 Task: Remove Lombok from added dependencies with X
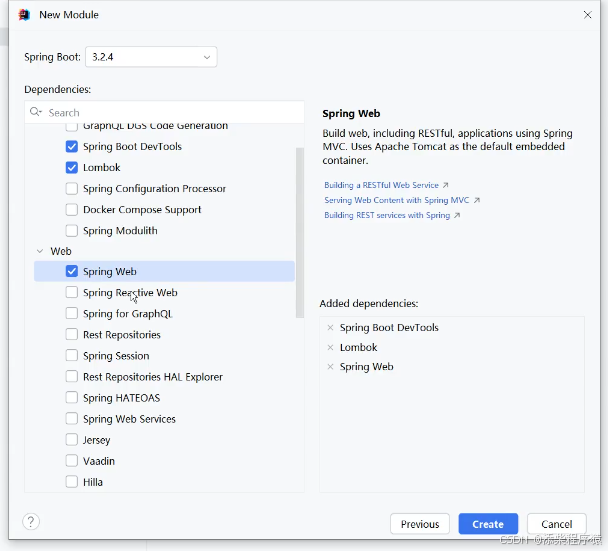(330, 347)
